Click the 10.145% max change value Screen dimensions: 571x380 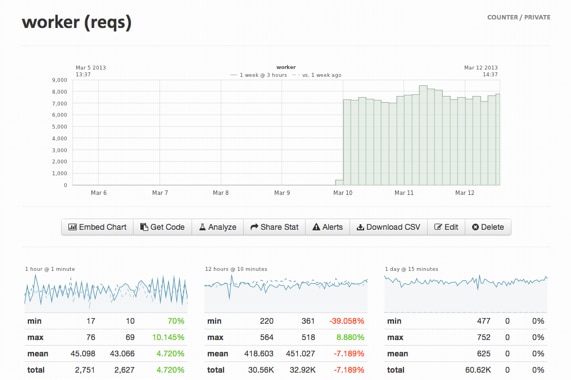168,337
